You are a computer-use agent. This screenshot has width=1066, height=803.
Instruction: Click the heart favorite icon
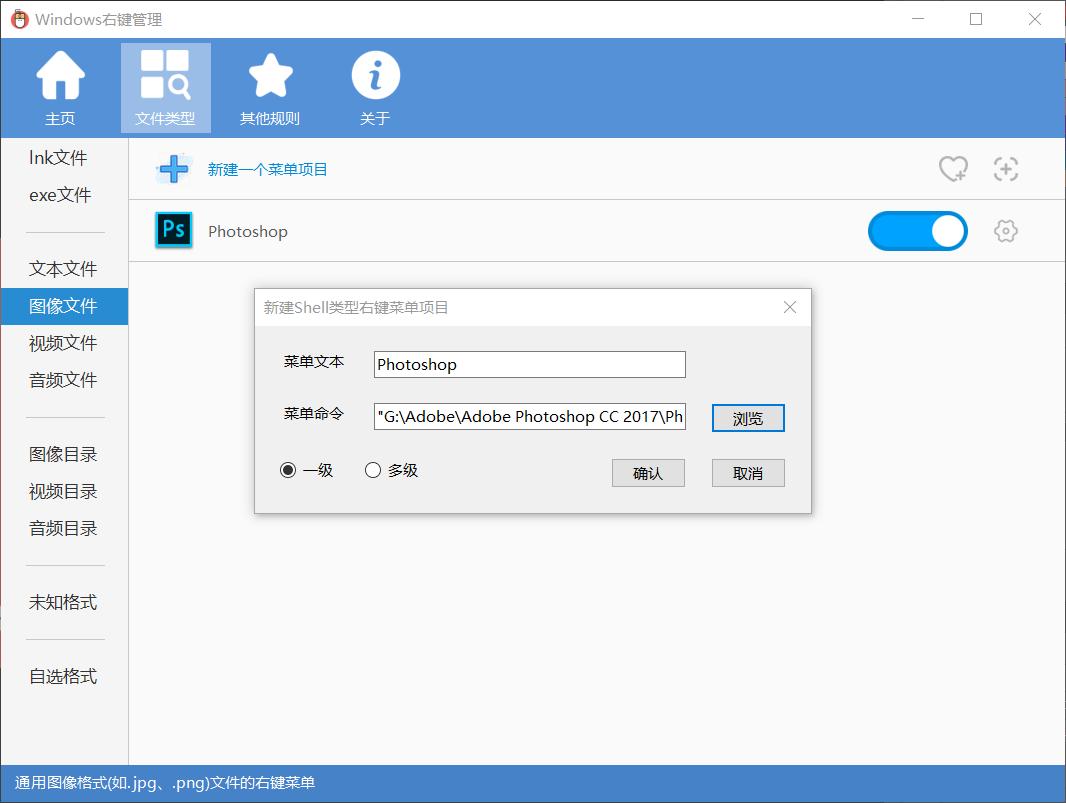click(x=954, y=169)
